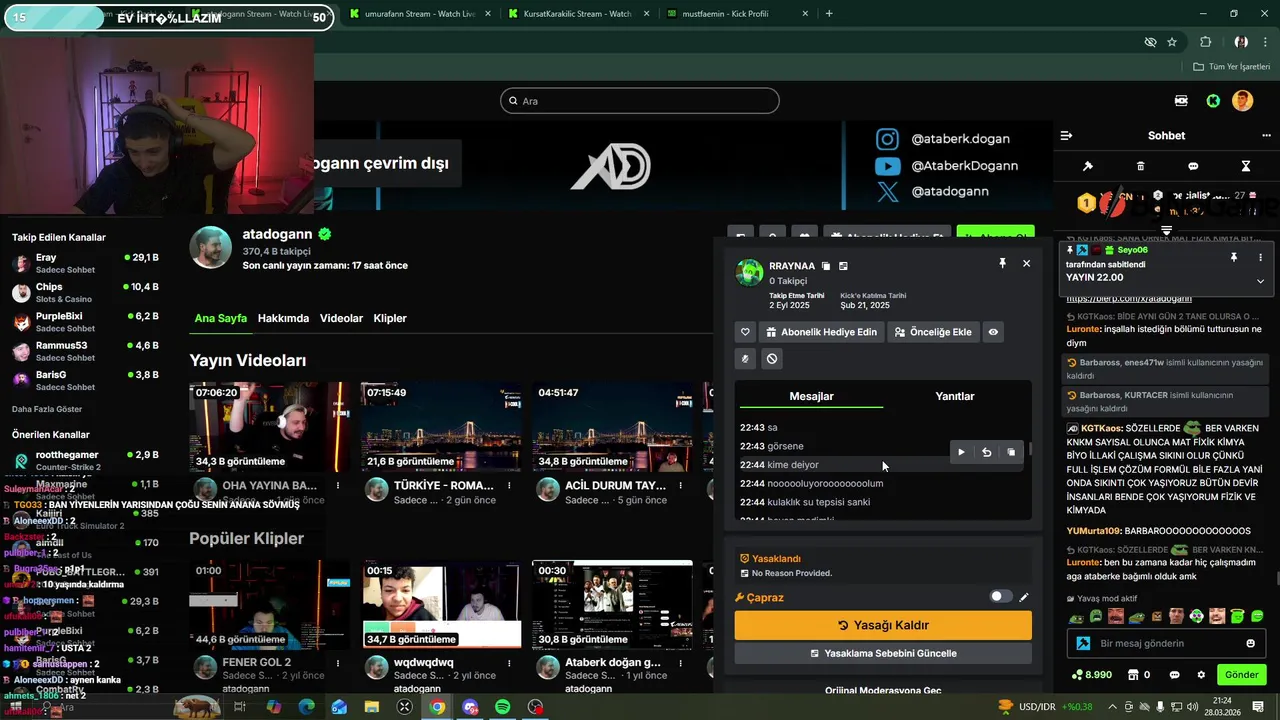Switch to the Mesajlar tab
The image size is (1280, 720).
click(811, 396)
